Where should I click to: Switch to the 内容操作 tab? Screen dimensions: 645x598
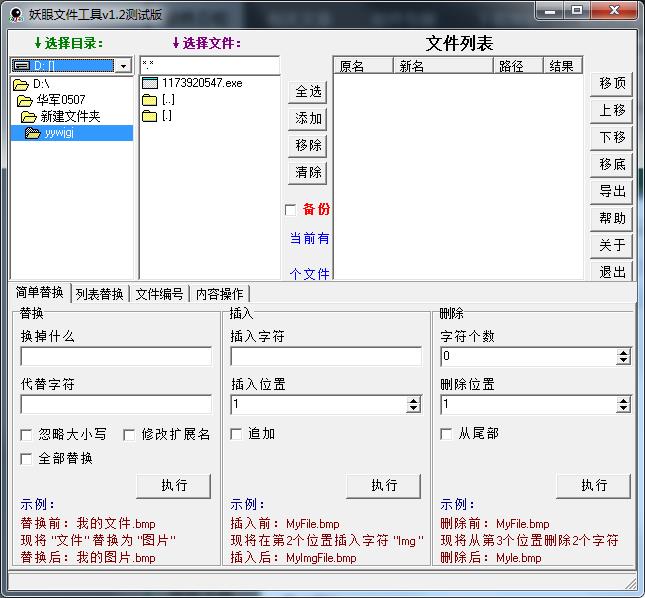[220, 294]
